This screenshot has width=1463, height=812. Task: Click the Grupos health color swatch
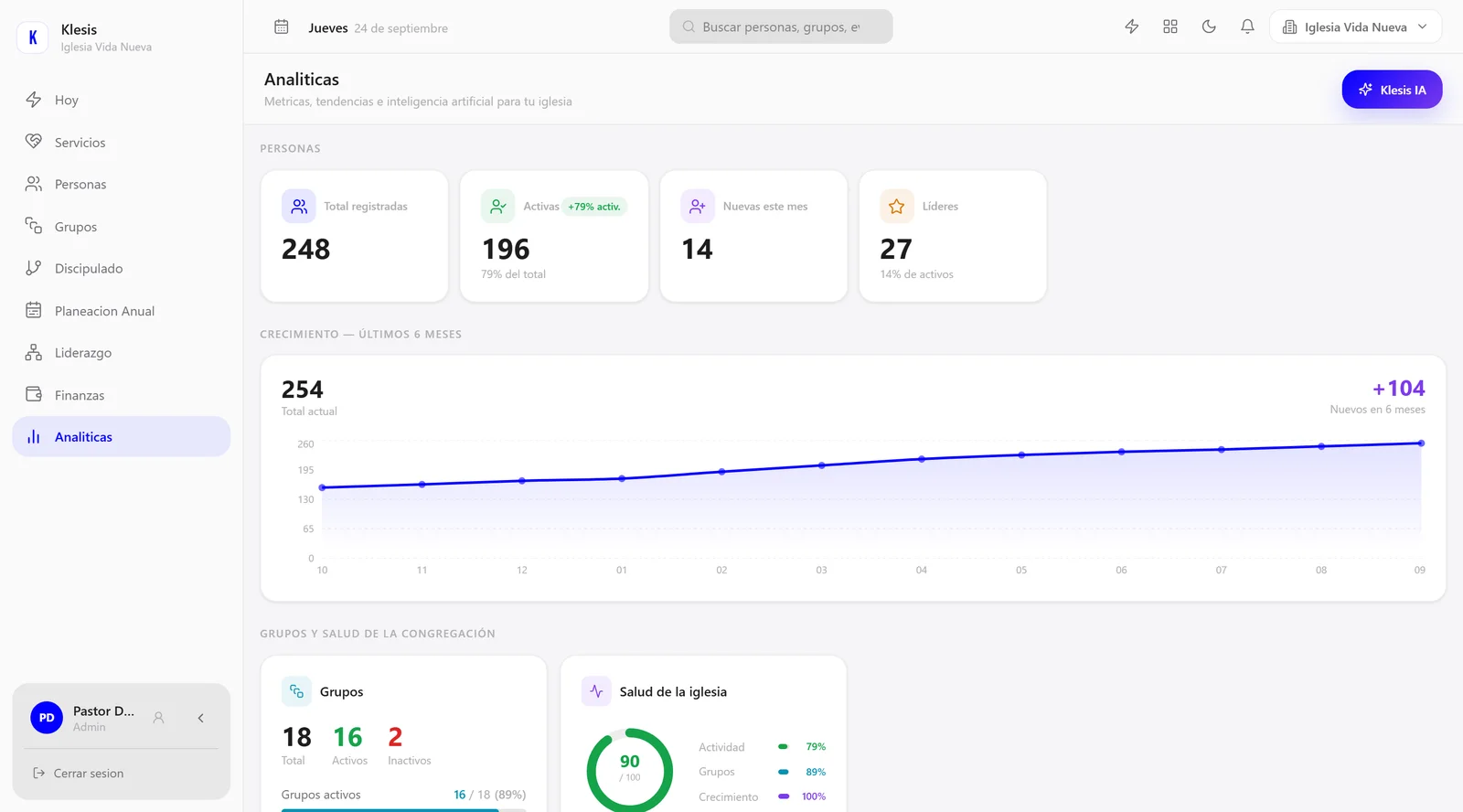pyautogui.click(x=784, y=772)
